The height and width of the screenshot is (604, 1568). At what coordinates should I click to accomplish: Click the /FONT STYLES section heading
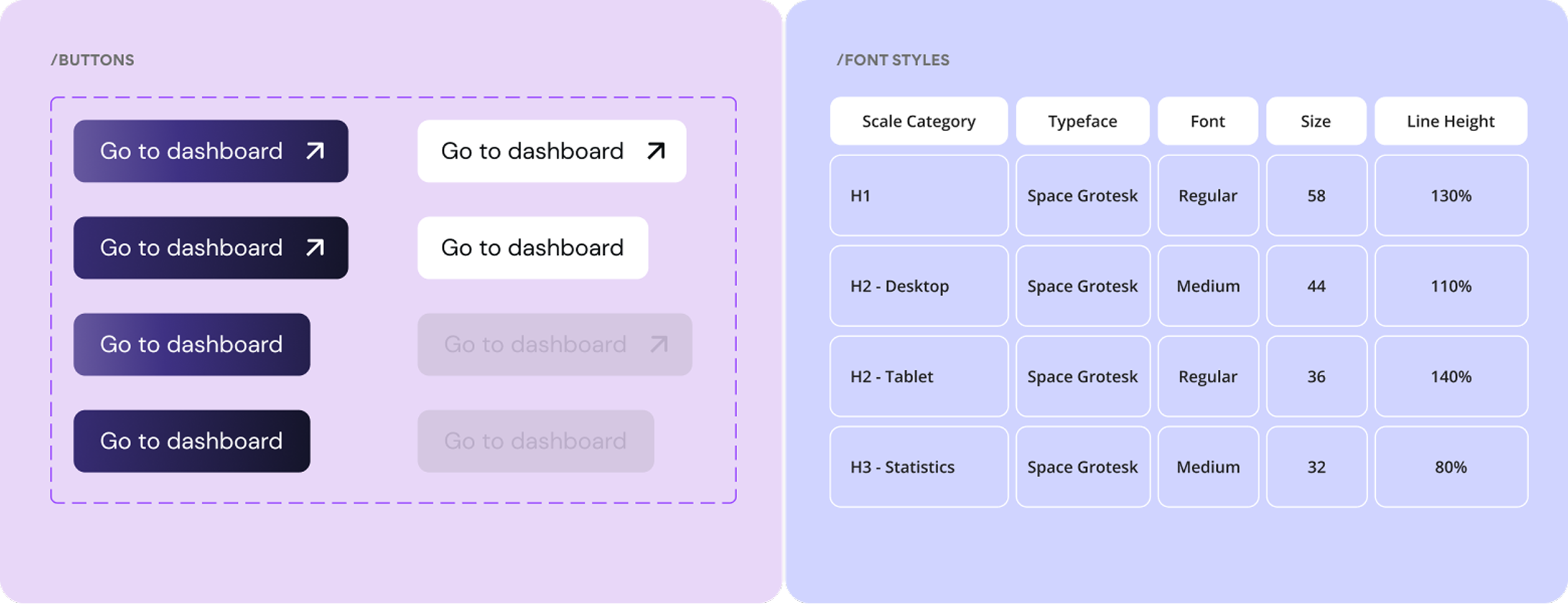(x=893, y=60)
